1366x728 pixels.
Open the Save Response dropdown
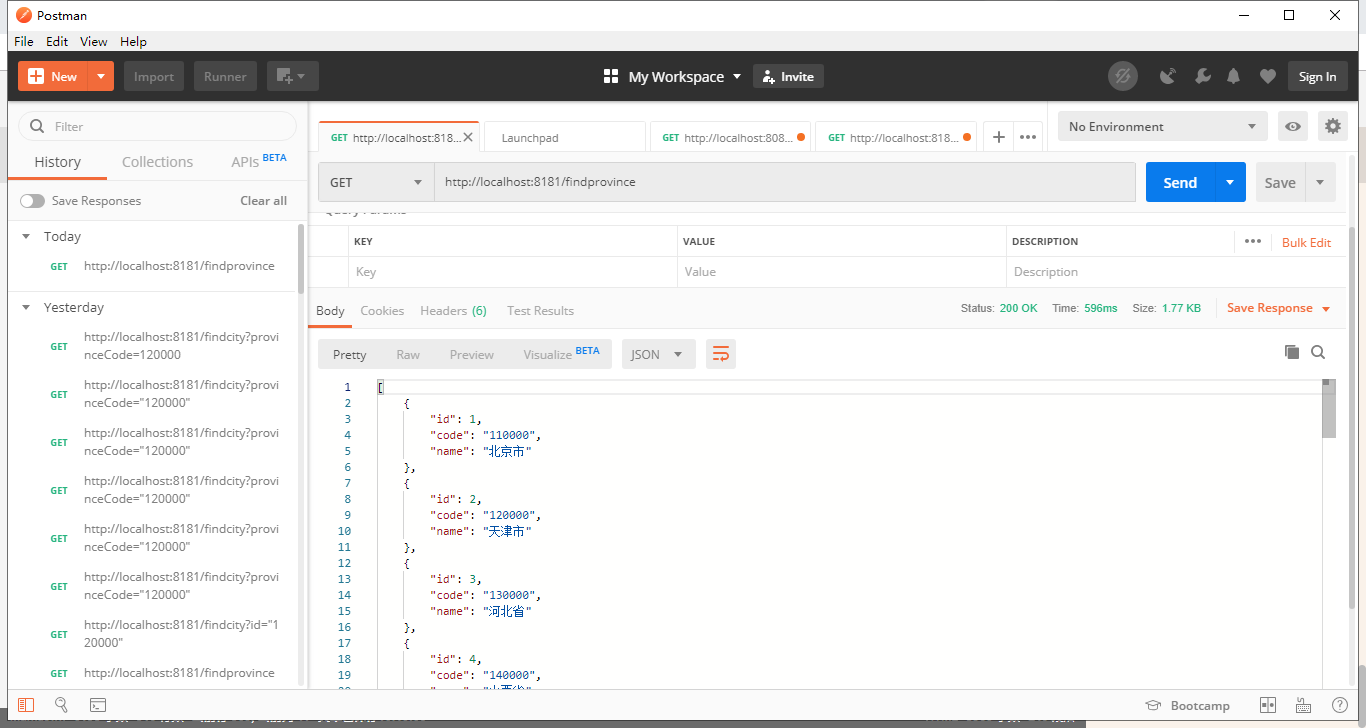(1279, 308)
